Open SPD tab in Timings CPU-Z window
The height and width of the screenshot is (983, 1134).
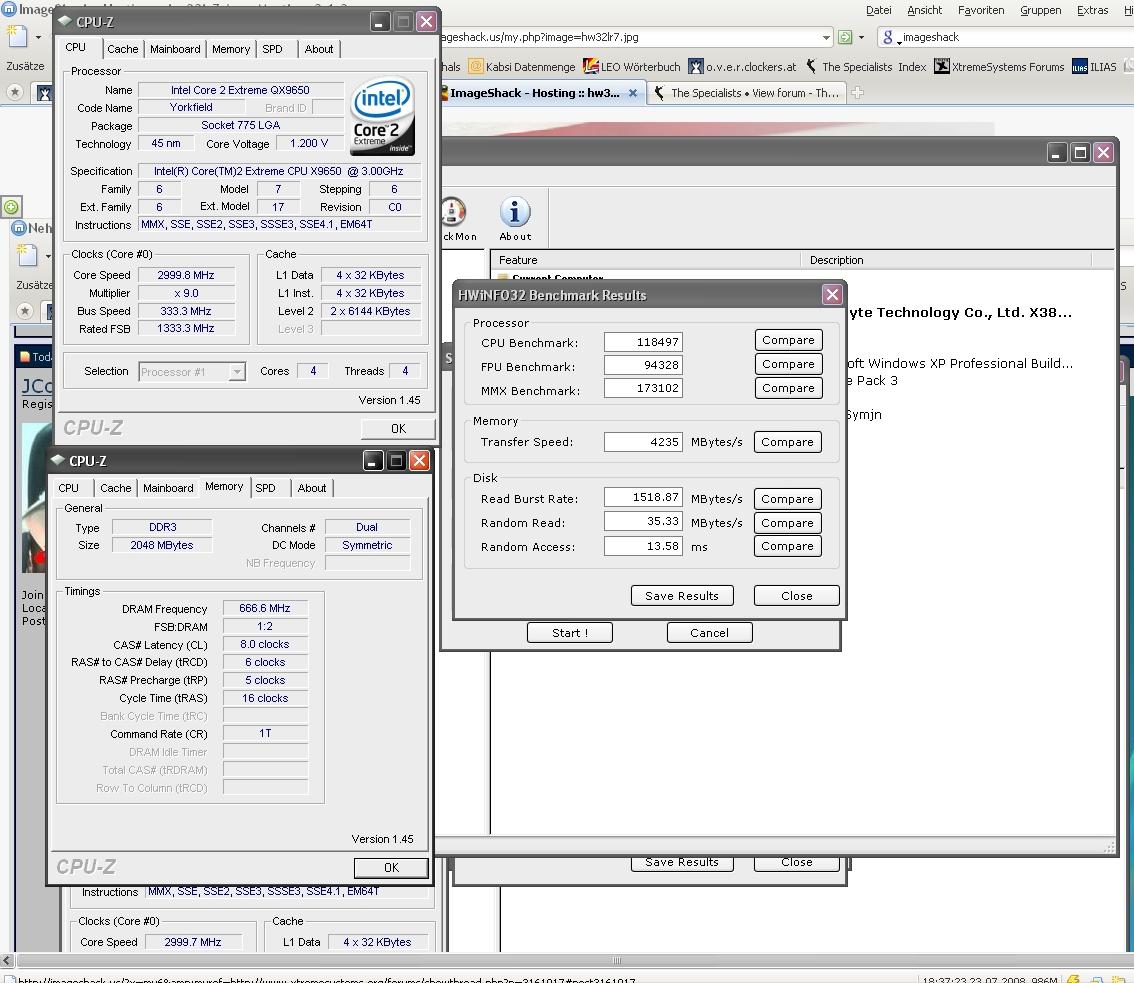click(265, 488)
